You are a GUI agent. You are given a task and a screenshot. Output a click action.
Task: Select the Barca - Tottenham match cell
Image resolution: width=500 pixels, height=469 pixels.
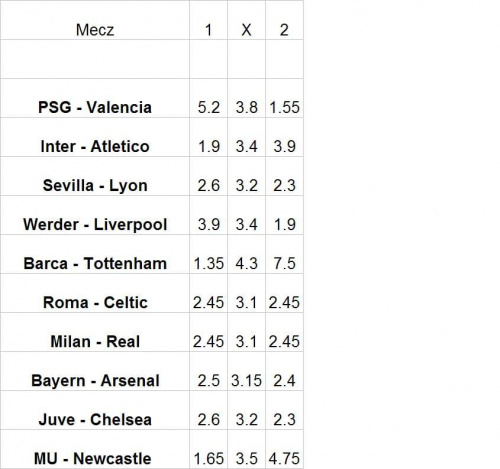click(95, 254)
